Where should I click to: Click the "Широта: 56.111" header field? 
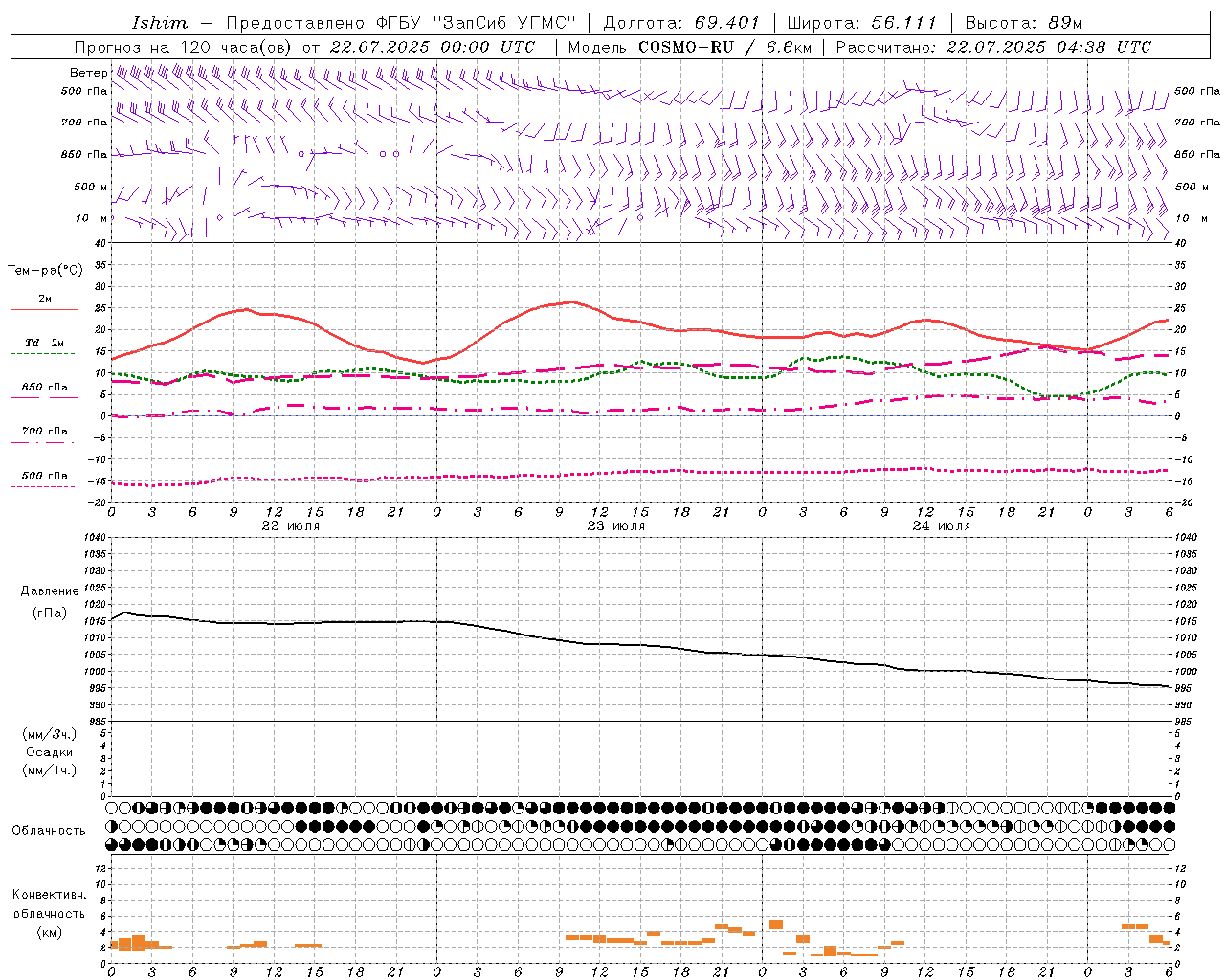(862, 23)
